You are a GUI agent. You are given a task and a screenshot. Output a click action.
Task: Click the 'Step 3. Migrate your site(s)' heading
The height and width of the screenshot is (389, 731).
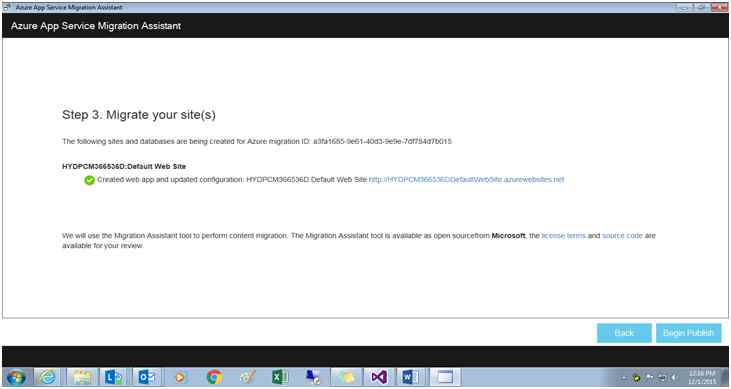[139, 115]
